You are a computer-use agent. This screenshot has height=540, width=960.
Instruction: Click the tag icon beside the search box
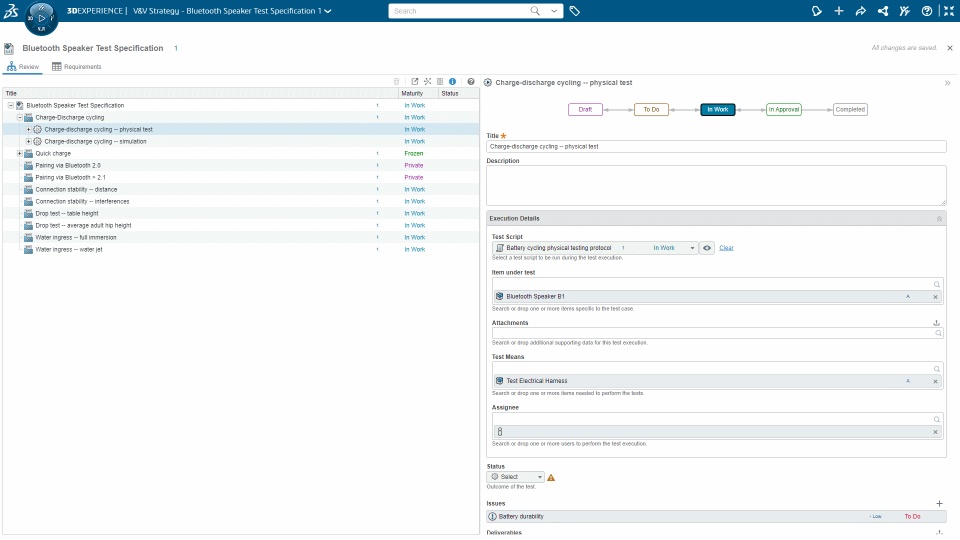click(574, 11)
